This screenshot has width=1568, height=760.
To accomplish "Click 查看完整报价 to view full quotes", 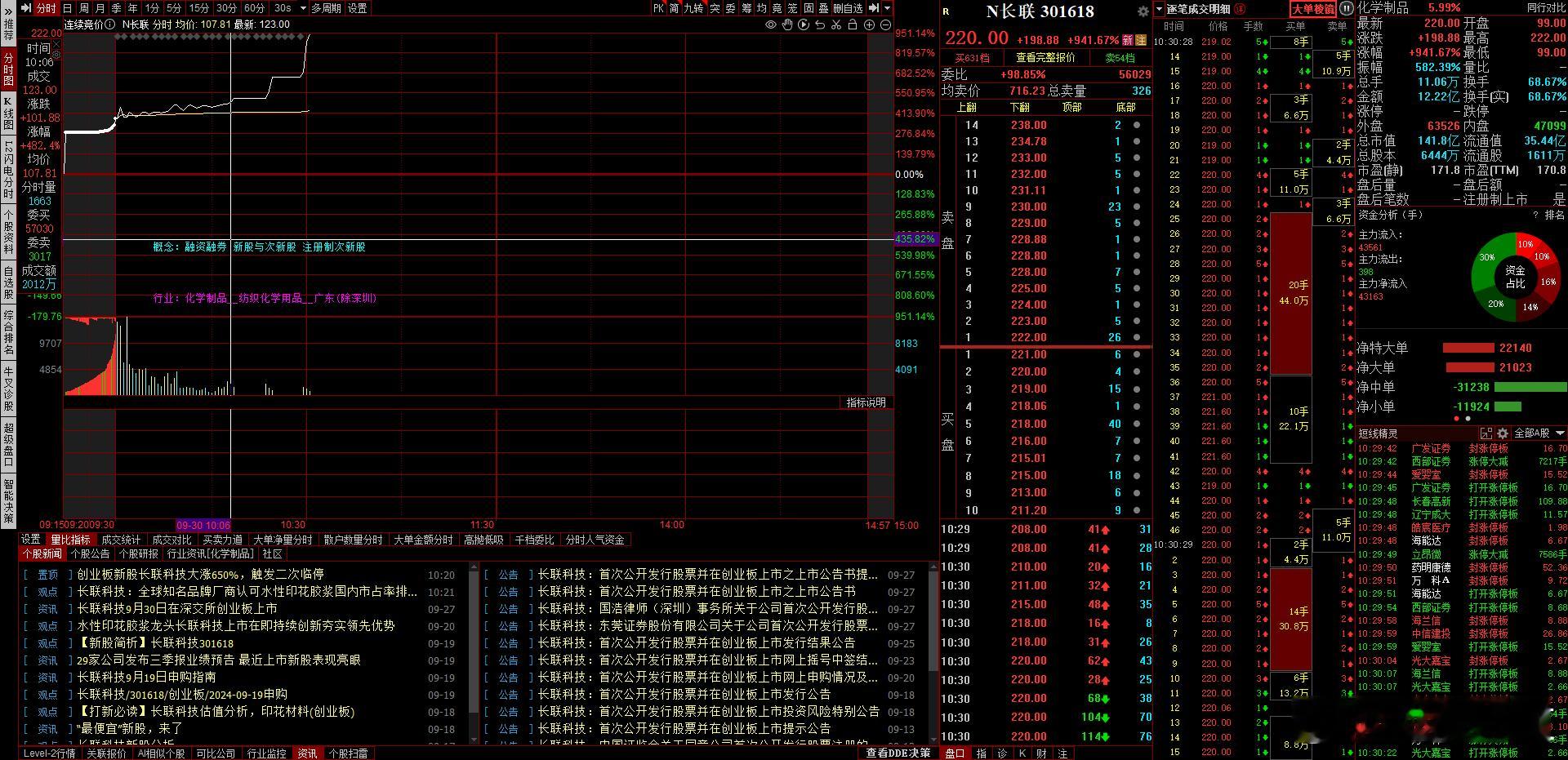I will click(x=1045, y=58).
